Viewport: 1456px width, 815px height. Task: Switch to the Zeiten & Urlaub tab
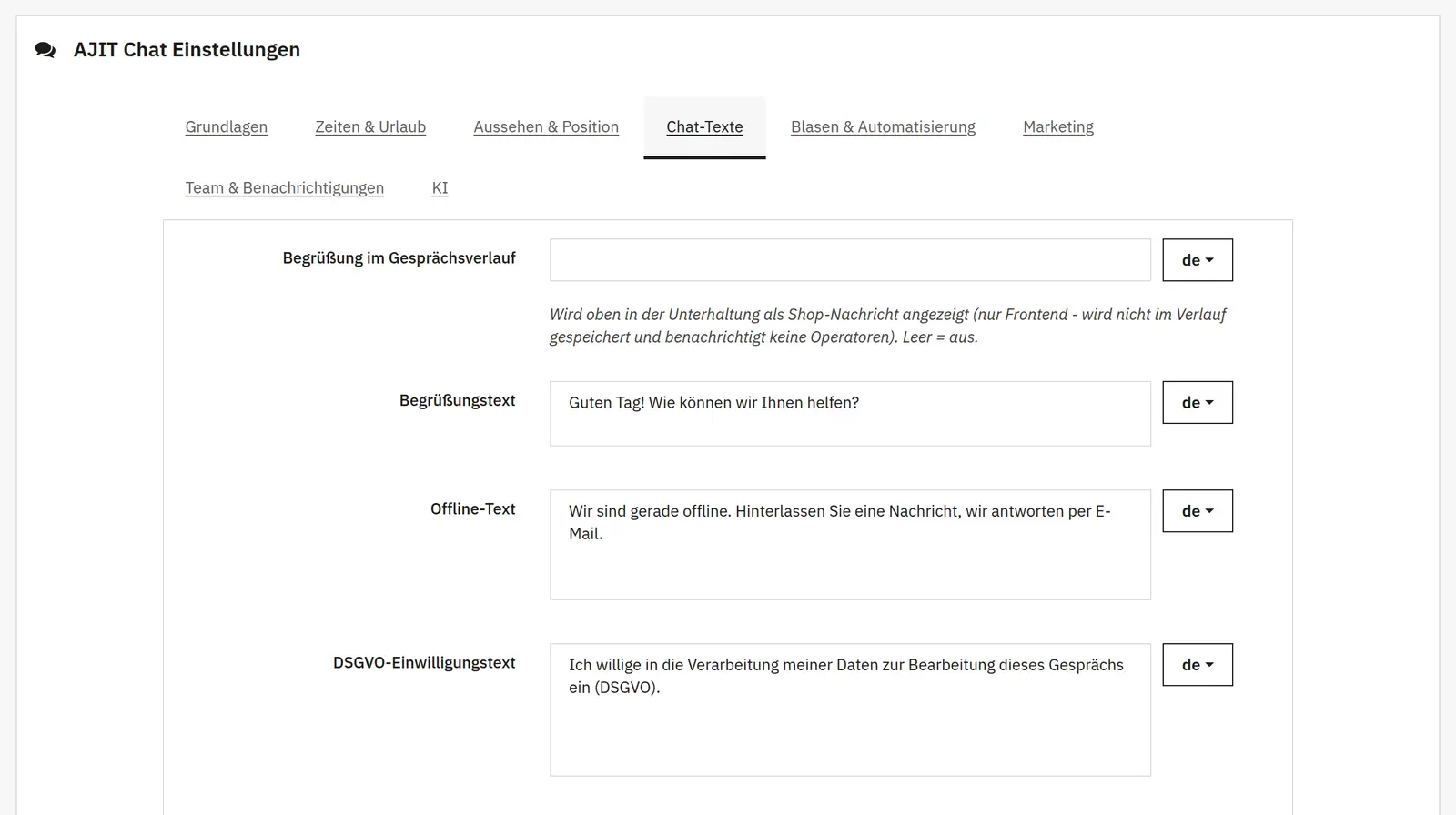coord(370,127)
